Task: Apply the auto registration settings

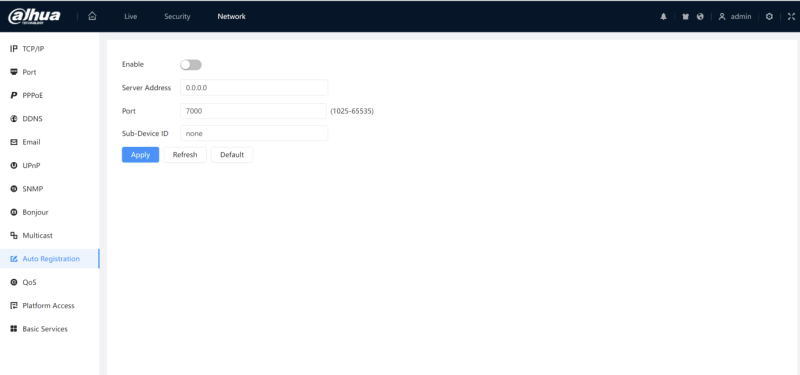Action: coord(140,155)
